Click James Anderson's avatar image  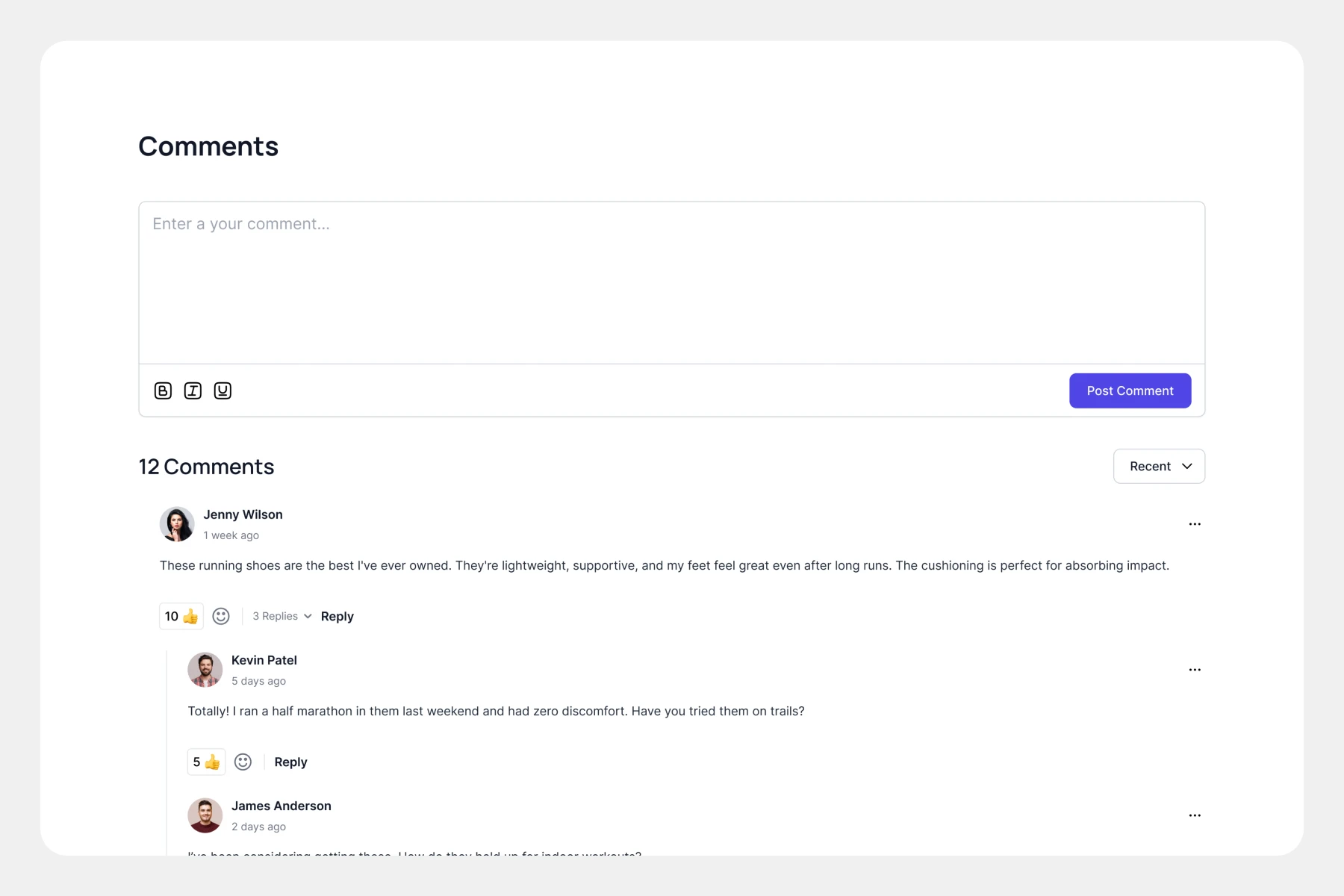(205, 815)
